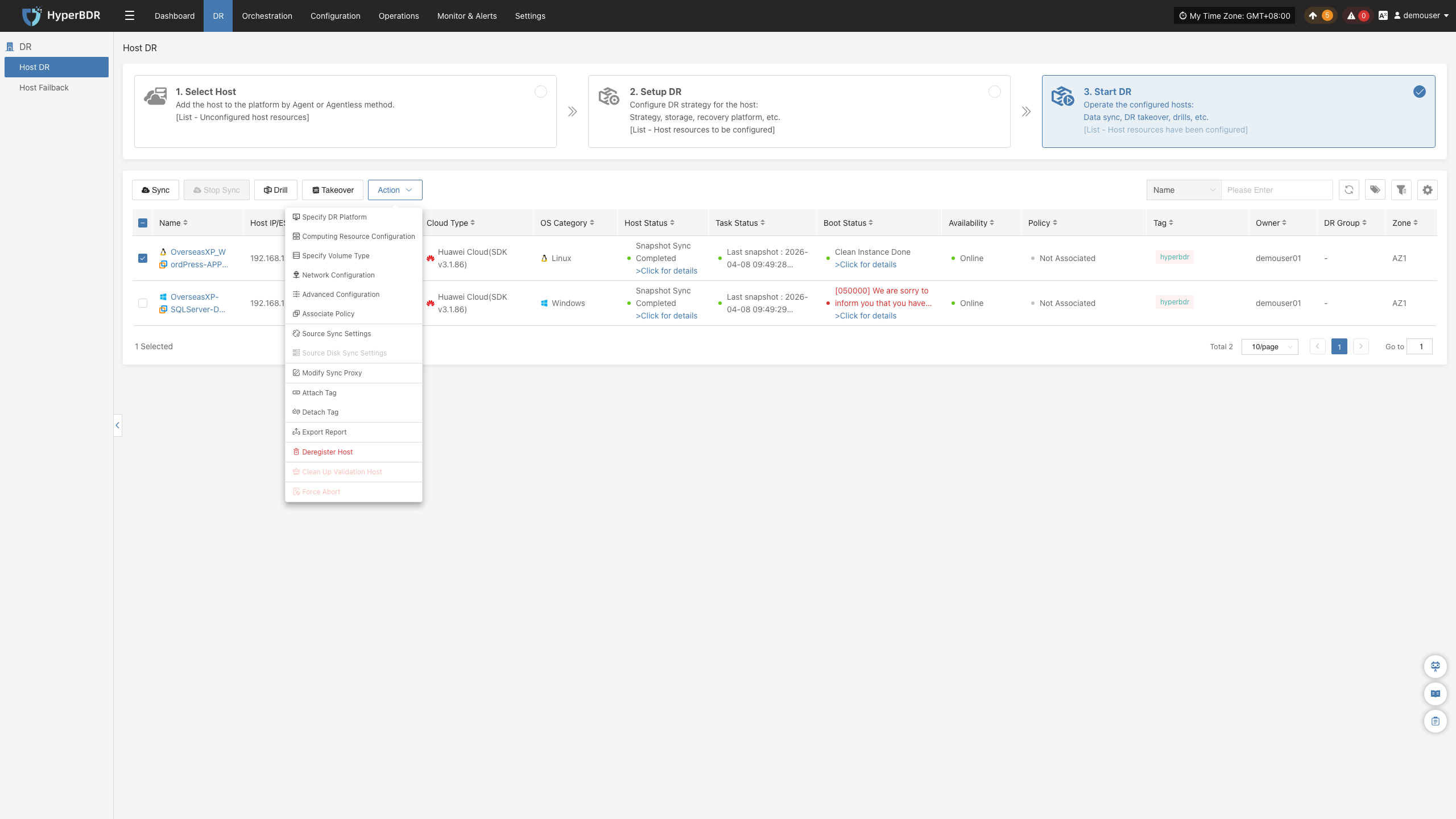The height and width of the screenshot is (819, 1456).
Task: Open the tag filter icon
Action: coord(1375,190)
